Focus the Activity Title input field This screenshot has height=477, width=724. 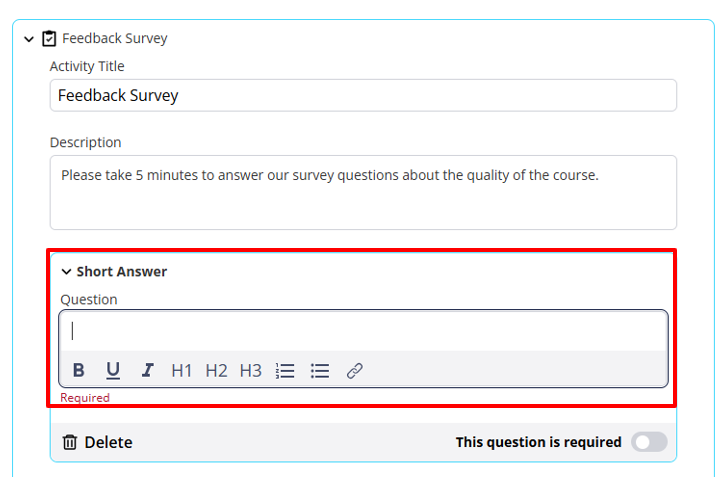[x=363, y=95]
